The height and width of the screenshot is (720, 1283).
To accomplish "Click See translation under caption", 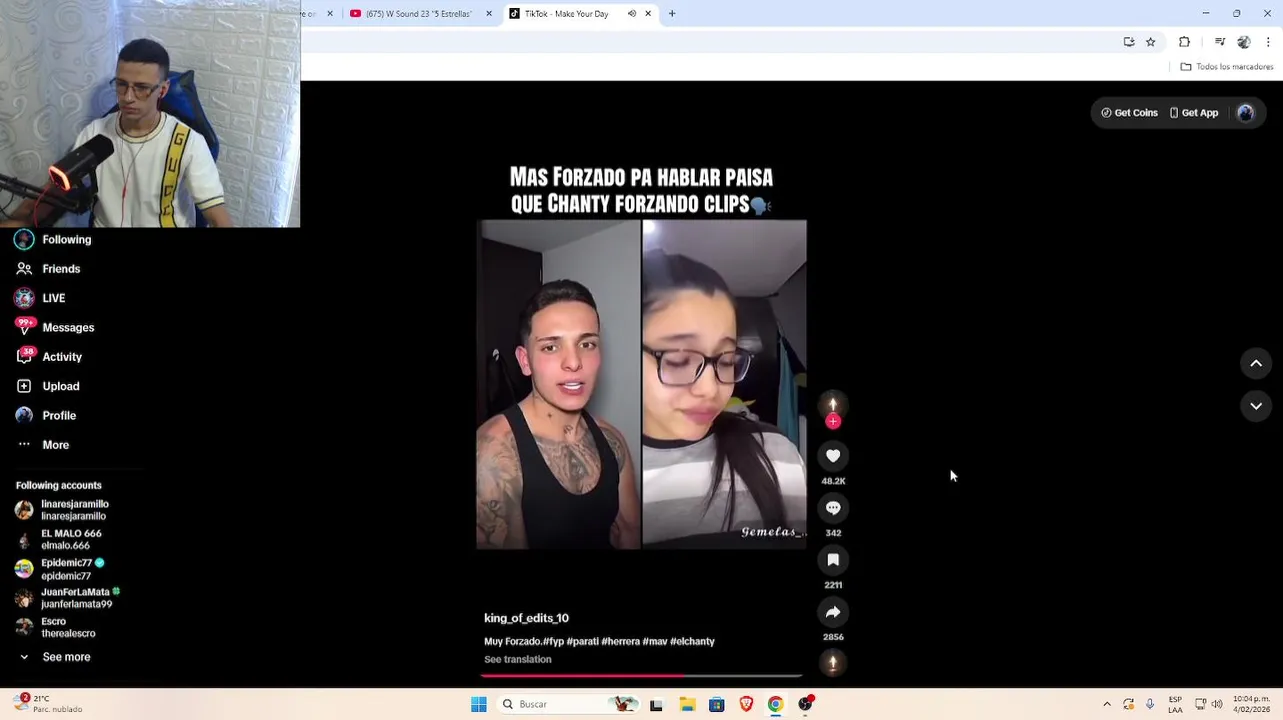I will pos(518,660).
